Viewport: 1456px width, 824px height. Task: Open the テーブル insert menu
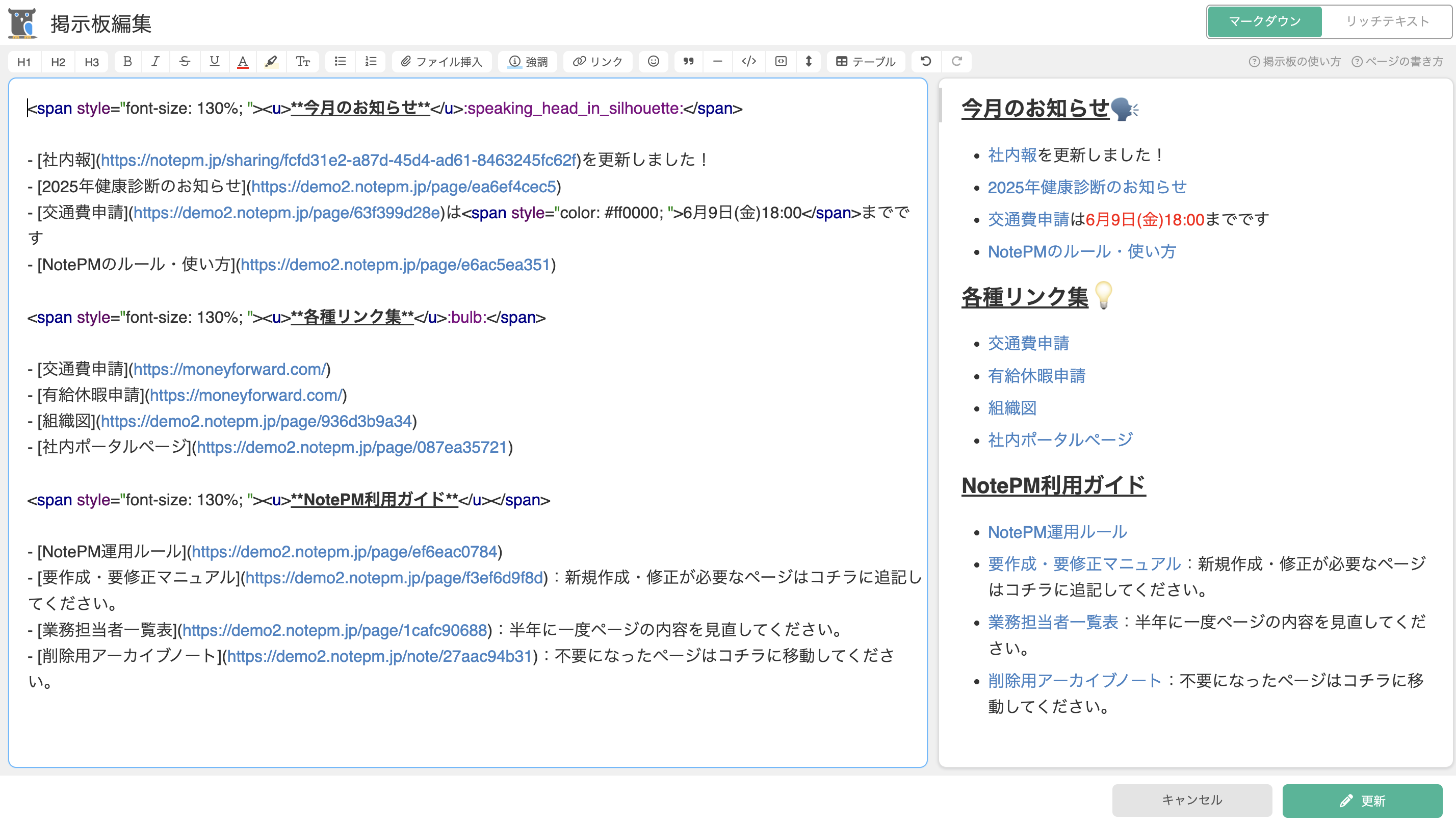pos(866,62)
